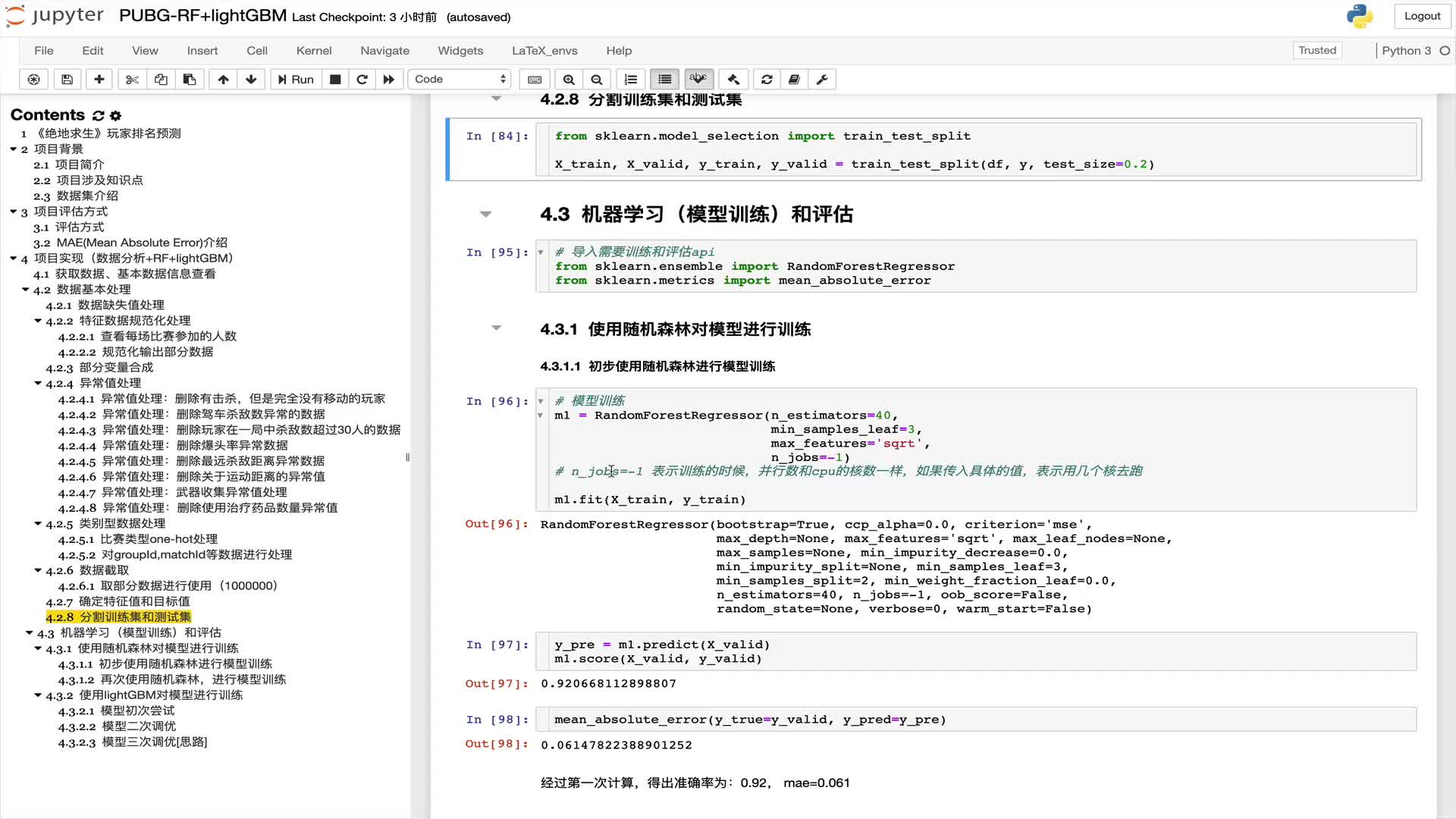
Task: Fold code in cell In [96] first line
Action: [541, 401]
